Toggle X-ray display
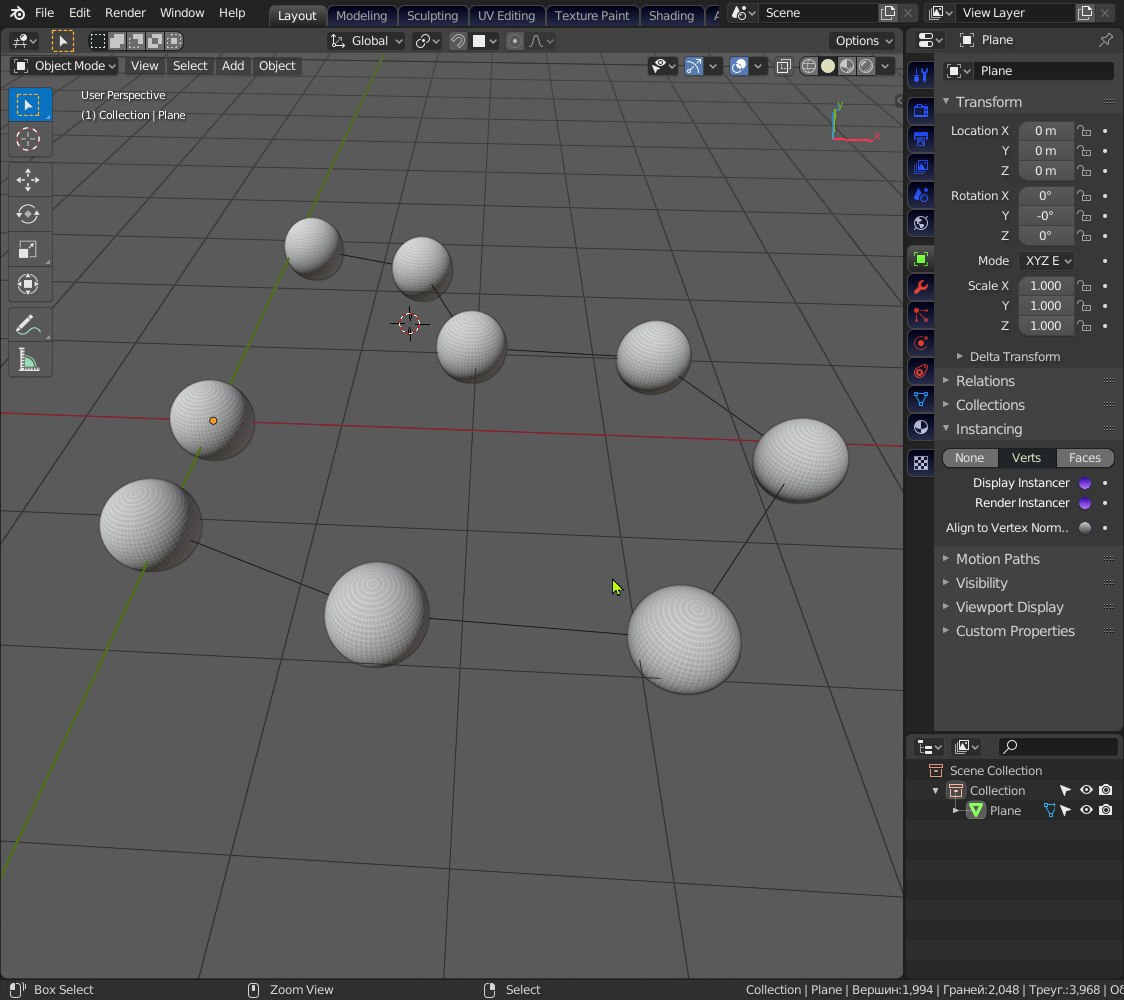Image resolution: width=1124 pixels, height=1000 pixels. click(784, 66)
